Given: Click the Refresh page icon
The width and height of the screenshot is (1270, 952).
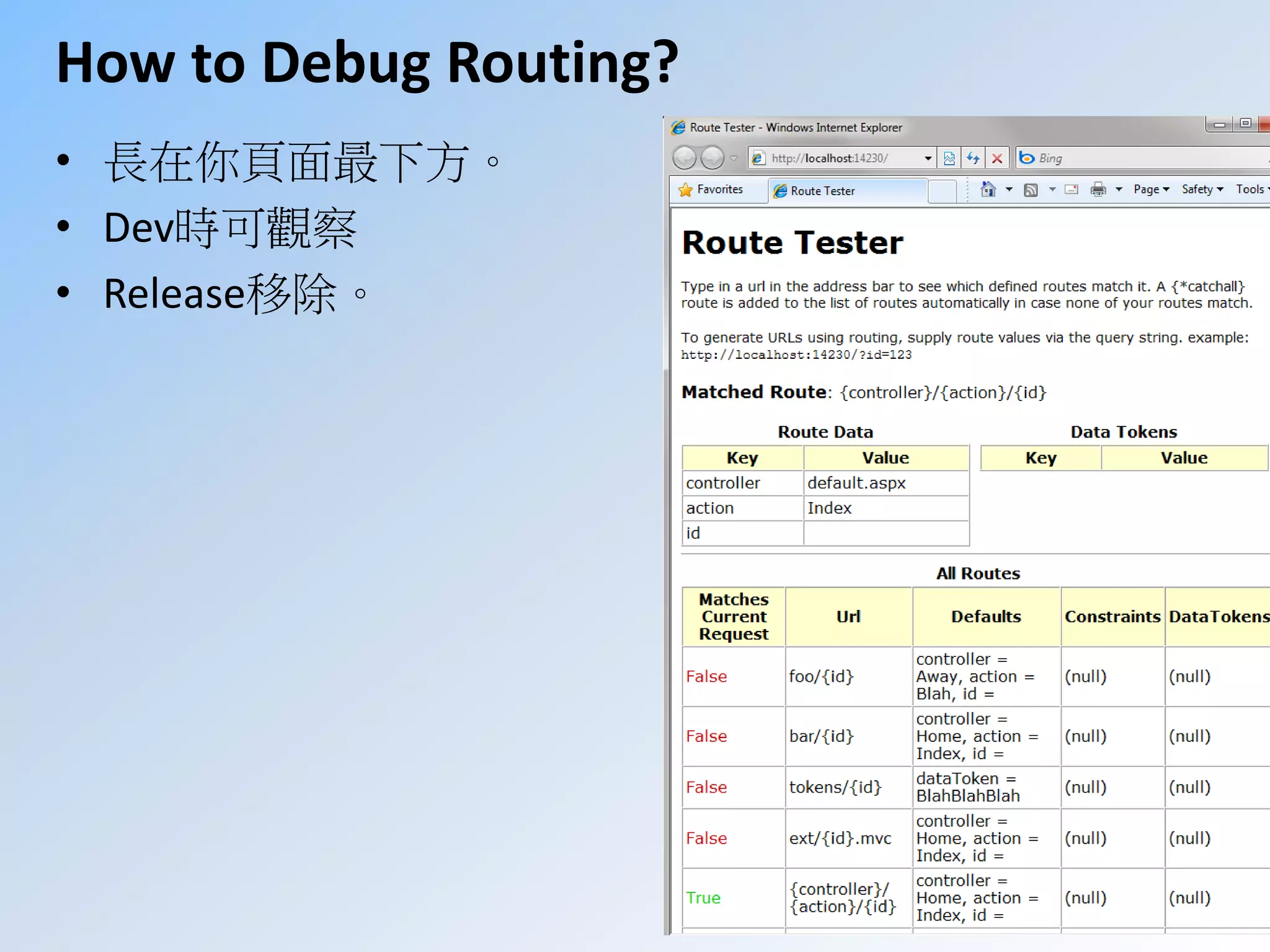Looking at the screenshot, I should pos(973,158).
